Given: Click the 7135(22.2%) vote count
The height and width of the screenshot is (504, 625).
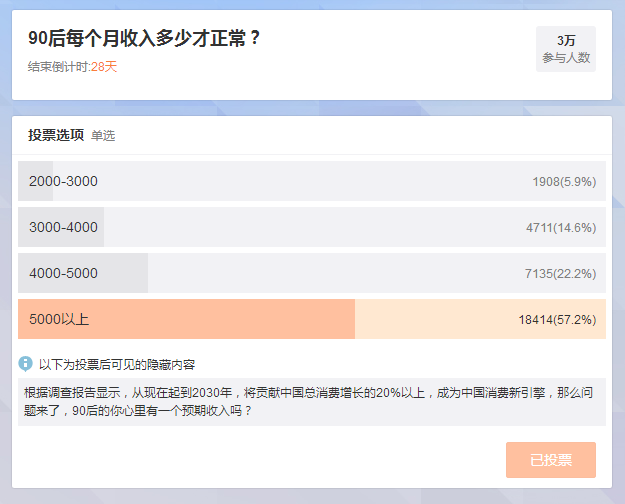Looking at the screenshot, I should (x=560, y=274).
